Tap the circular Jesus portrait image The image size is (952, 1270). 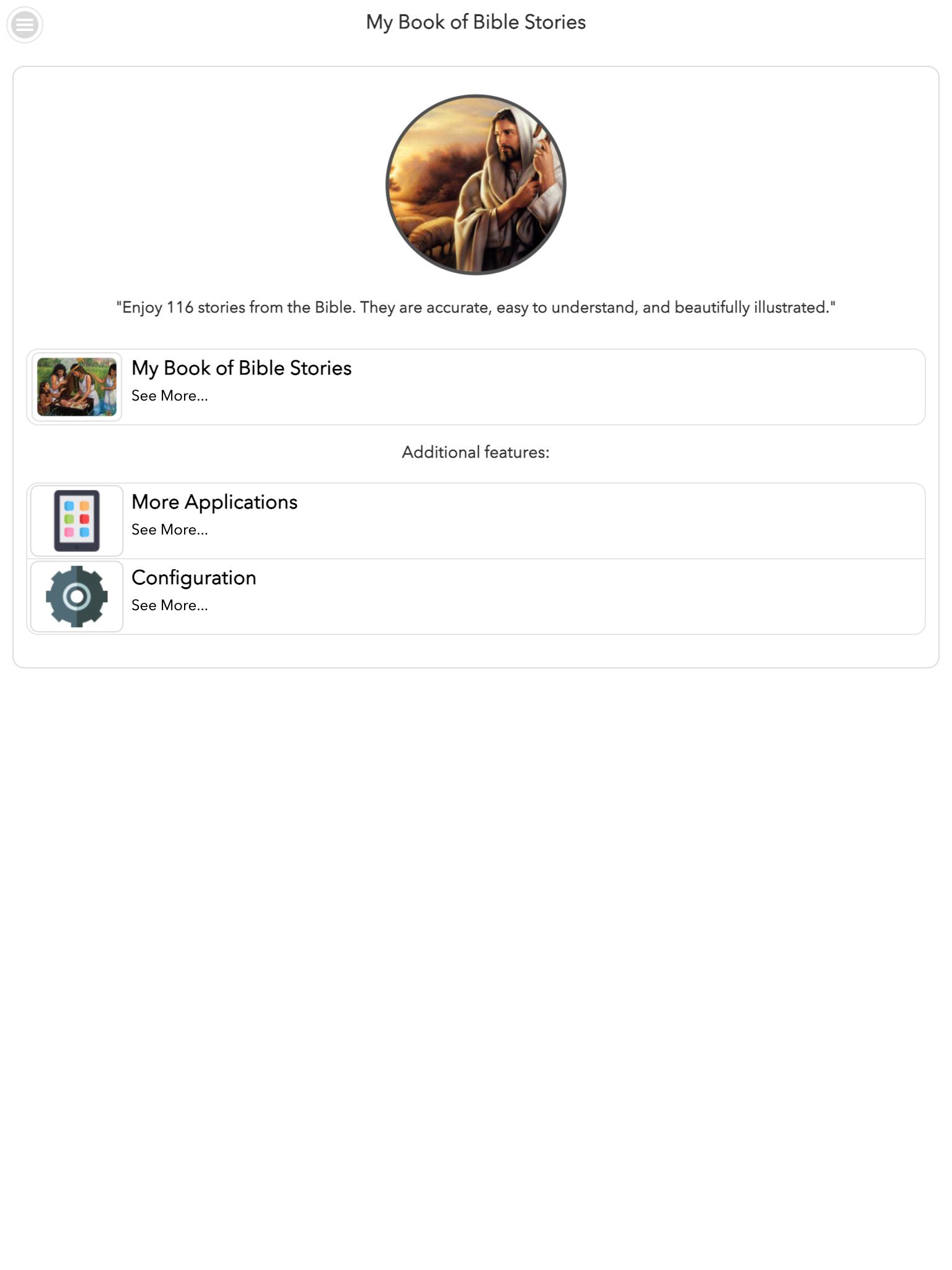coord(476,184)
